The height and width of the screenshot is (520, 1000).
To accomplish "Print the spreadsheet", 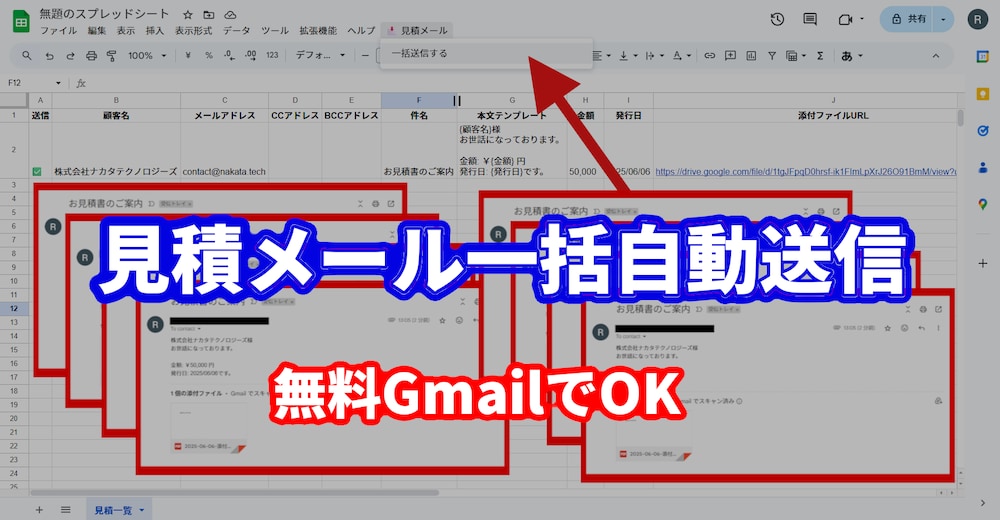I will [91, 56].
